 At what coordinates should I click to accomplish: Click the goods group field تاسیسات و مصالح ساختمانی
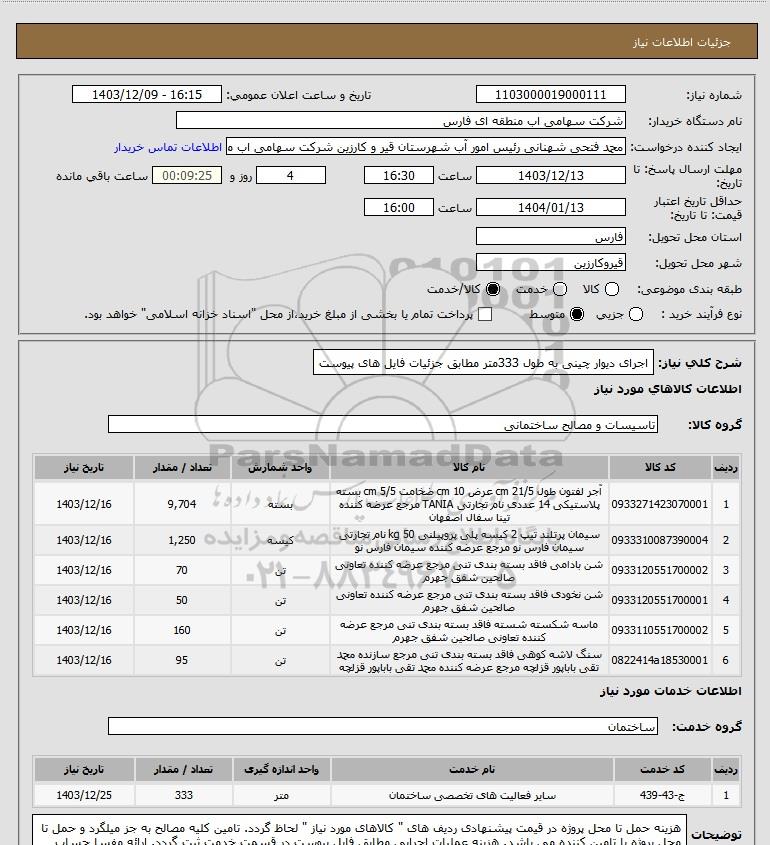pyautogui.click(x=383, y=424)
